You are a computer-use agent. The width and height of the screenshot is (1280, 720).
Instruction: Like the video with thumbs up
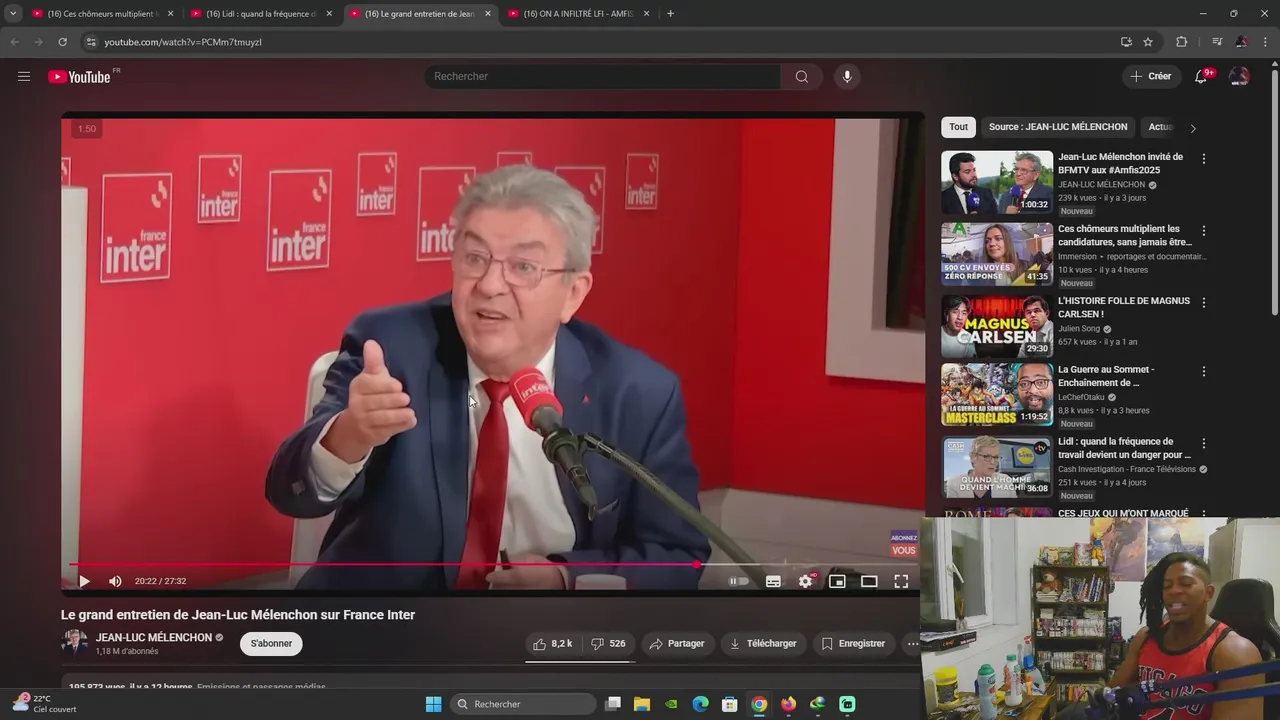point(553,644)
